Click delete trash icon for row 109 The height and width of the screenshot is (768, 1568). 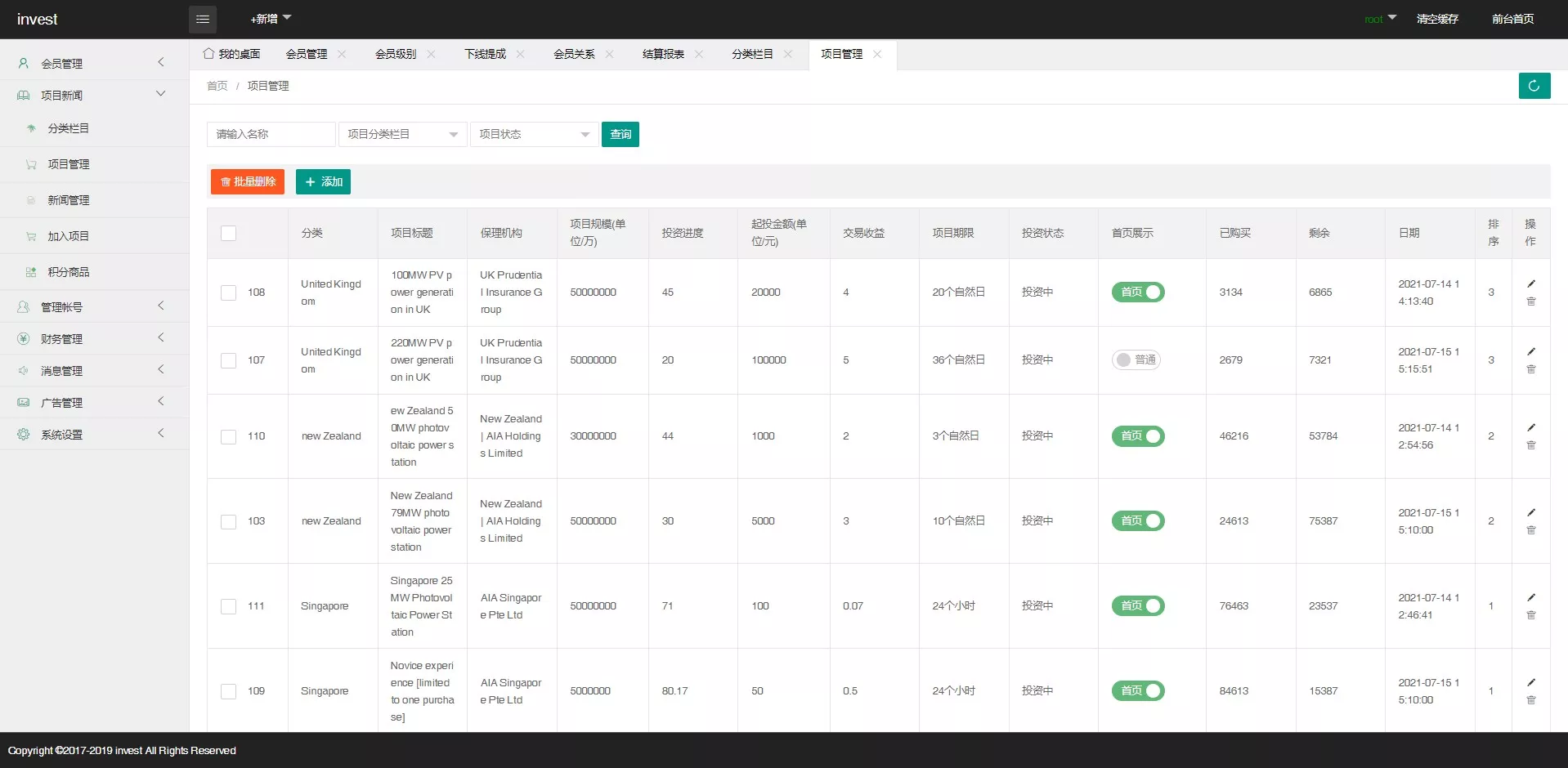coord(1531,700)
